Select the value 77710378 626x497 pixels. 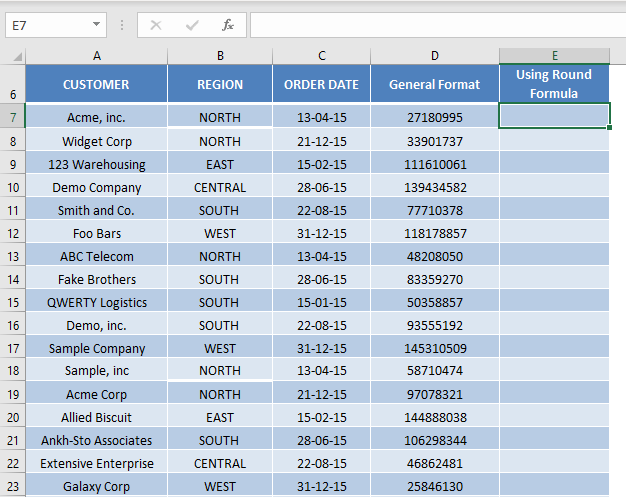(x=435, y=210)
